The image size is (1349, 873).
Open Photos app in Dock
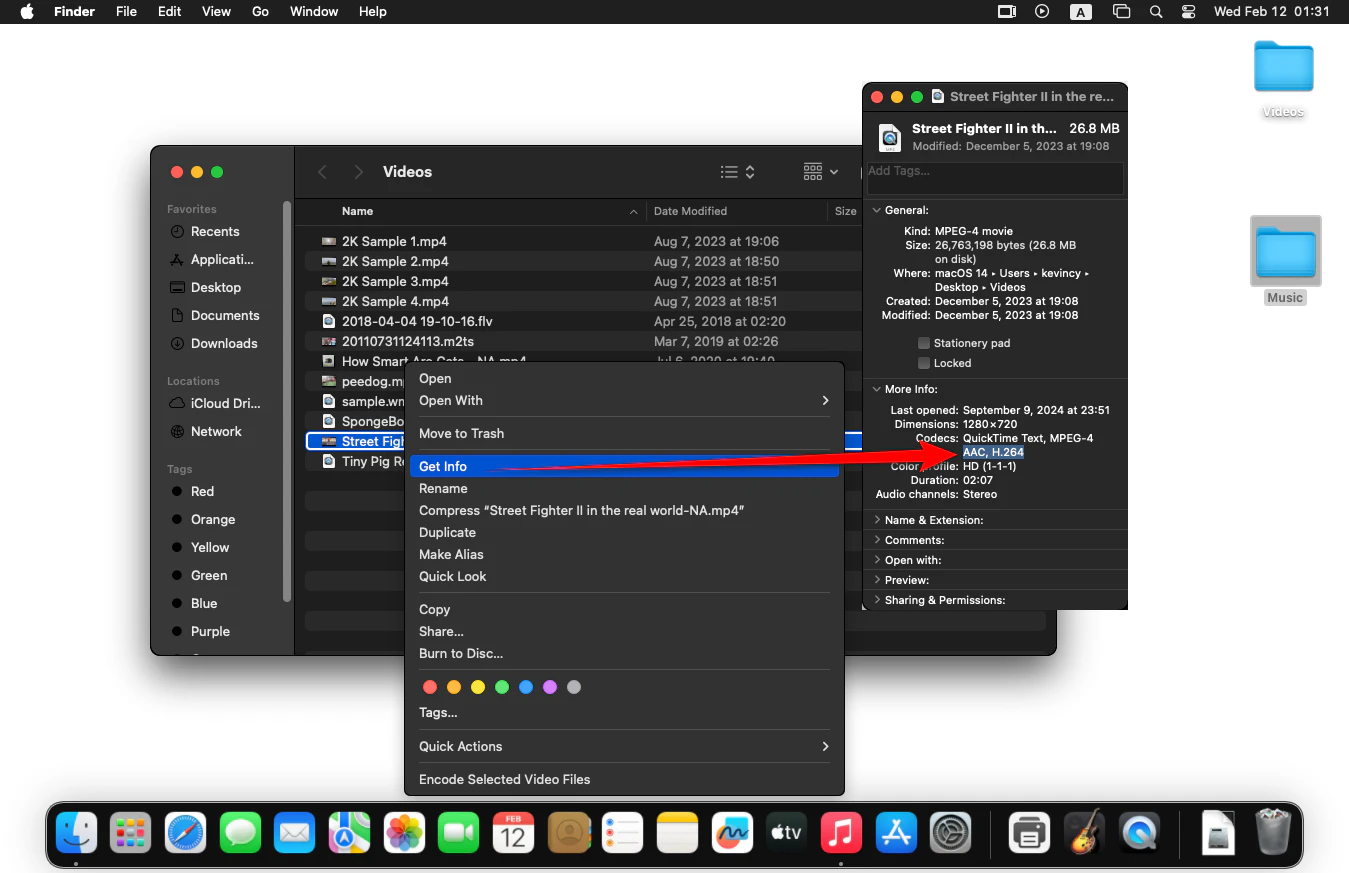404,833
